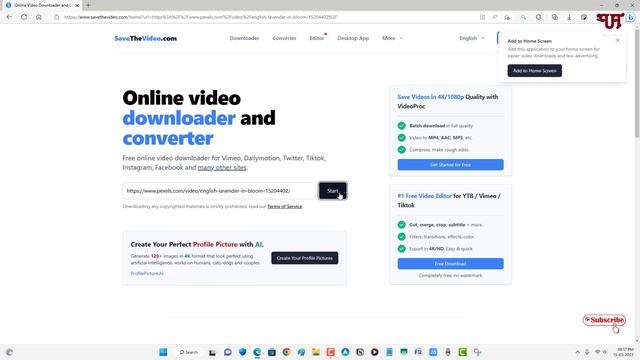Image resolution: width=640 pixels, height=360 pixels.
Task: Open the 'many other sites' link
Action: click(222, 167)
